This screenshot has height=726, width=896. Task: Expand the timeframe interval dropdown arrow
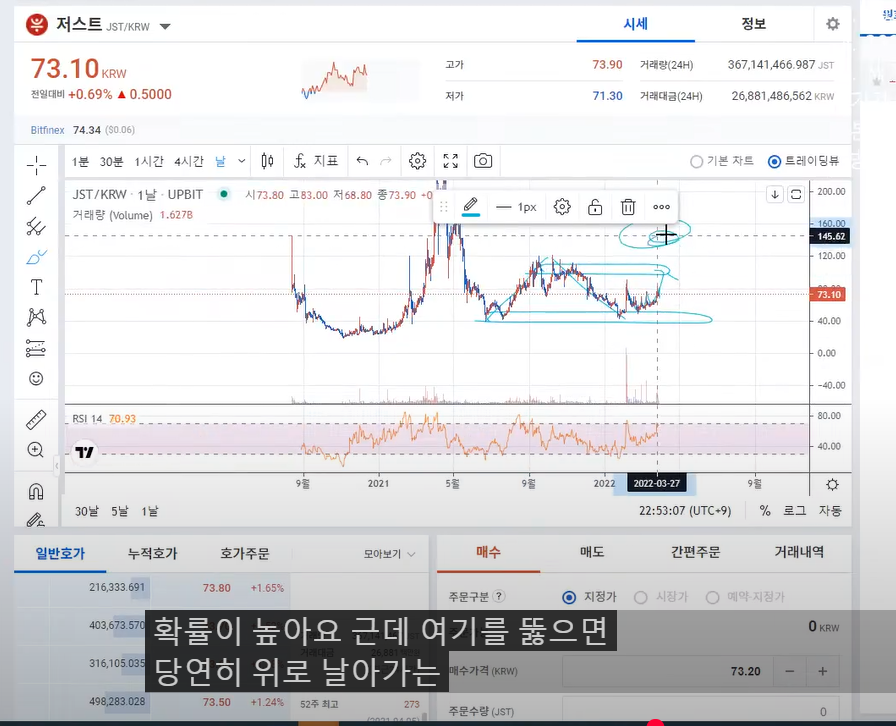(x=242, y=161)
